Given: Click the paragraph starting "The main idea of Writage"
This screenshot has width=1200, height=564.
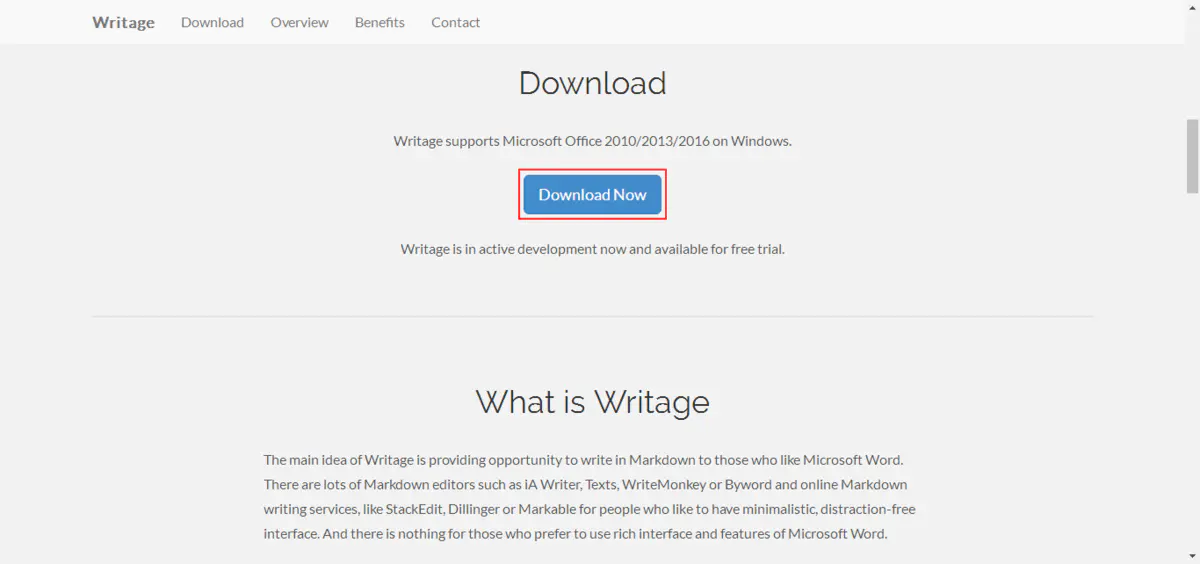Looking at the screenshot, I should [x=590, y=496].
